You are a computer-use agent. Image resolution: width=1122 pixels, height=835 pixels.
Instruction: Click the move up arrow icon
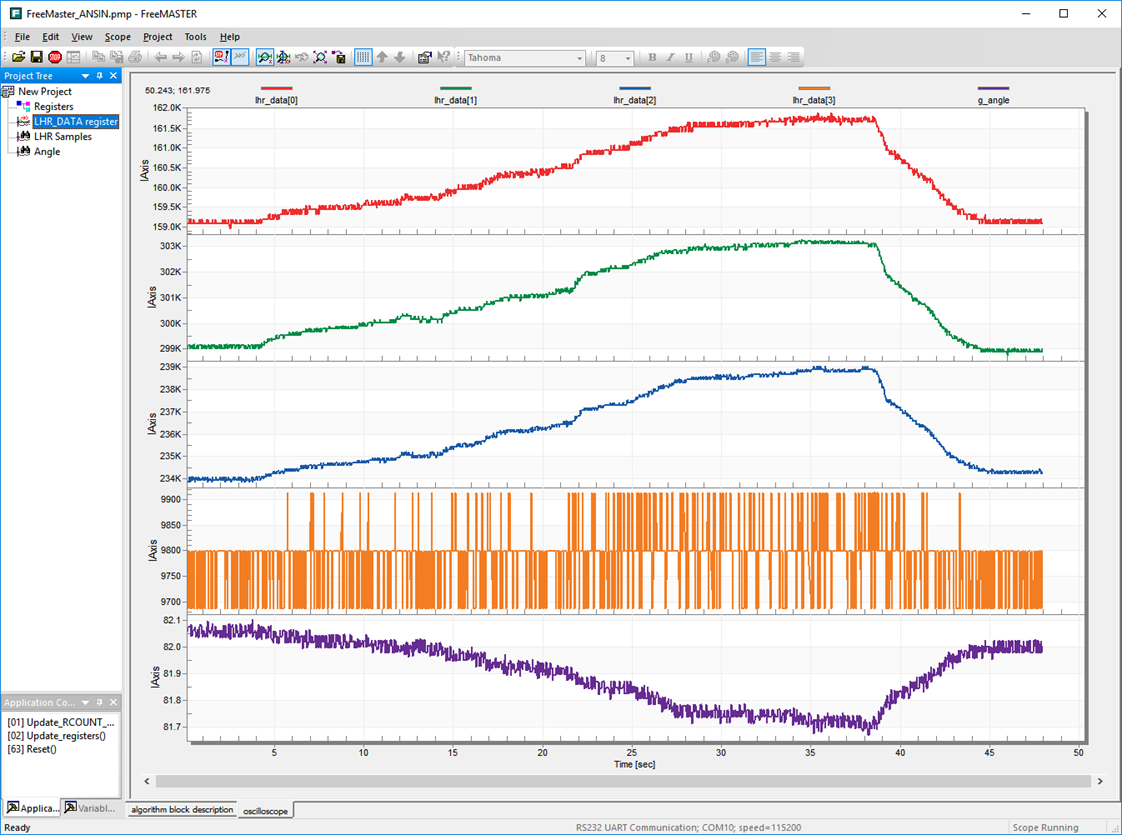382,57
